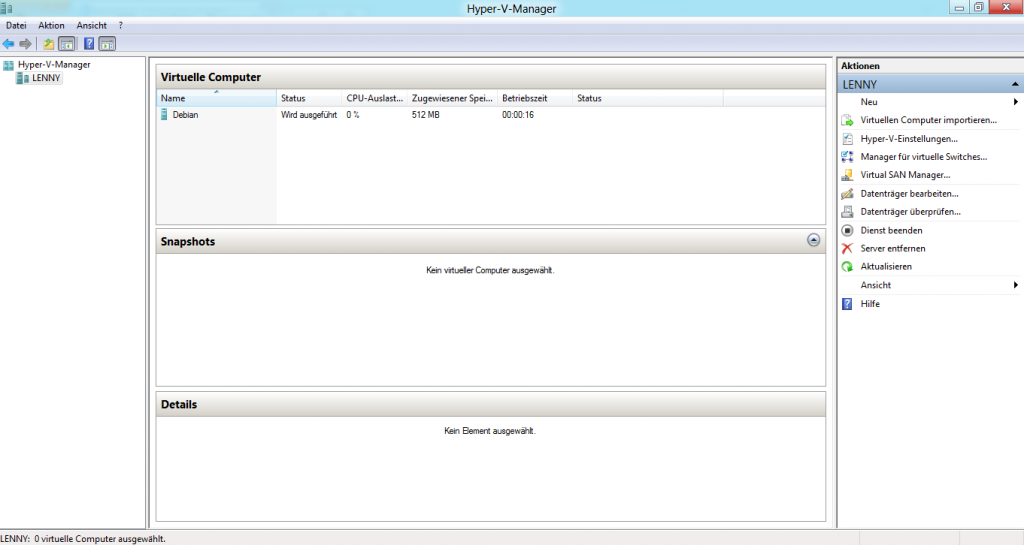1024x545 pixels.
Task: Click the blue Back arrow in toolbar
Action: click(9, 44)
